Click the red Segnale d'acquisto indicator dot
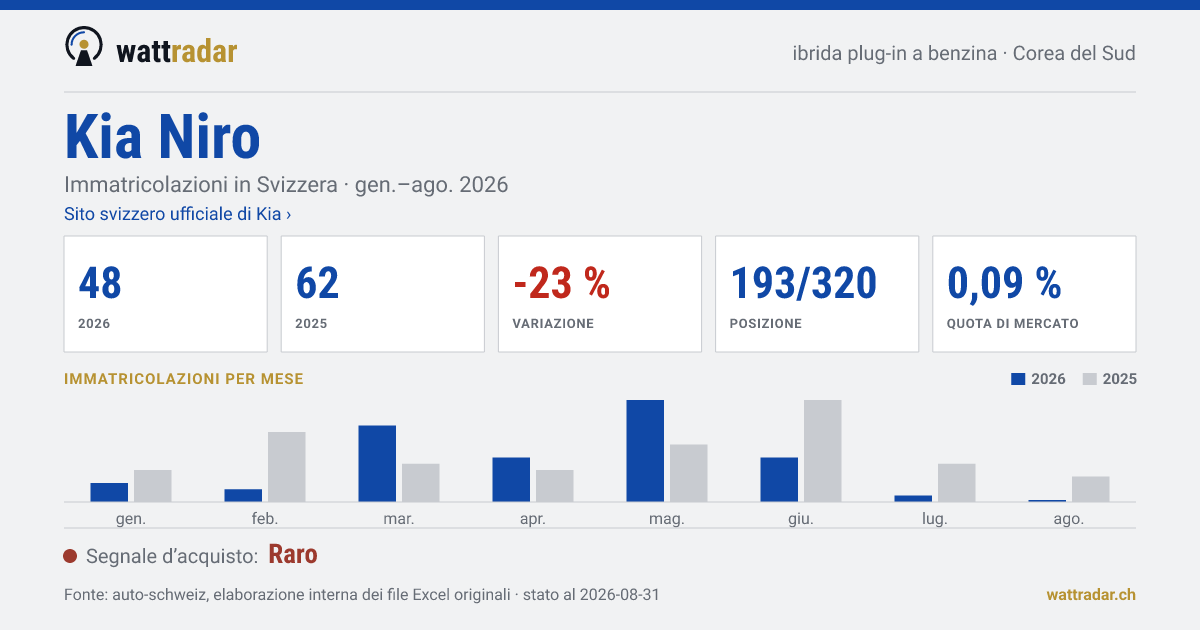Viewport: 1200px width, 630px height. point(70,556)
